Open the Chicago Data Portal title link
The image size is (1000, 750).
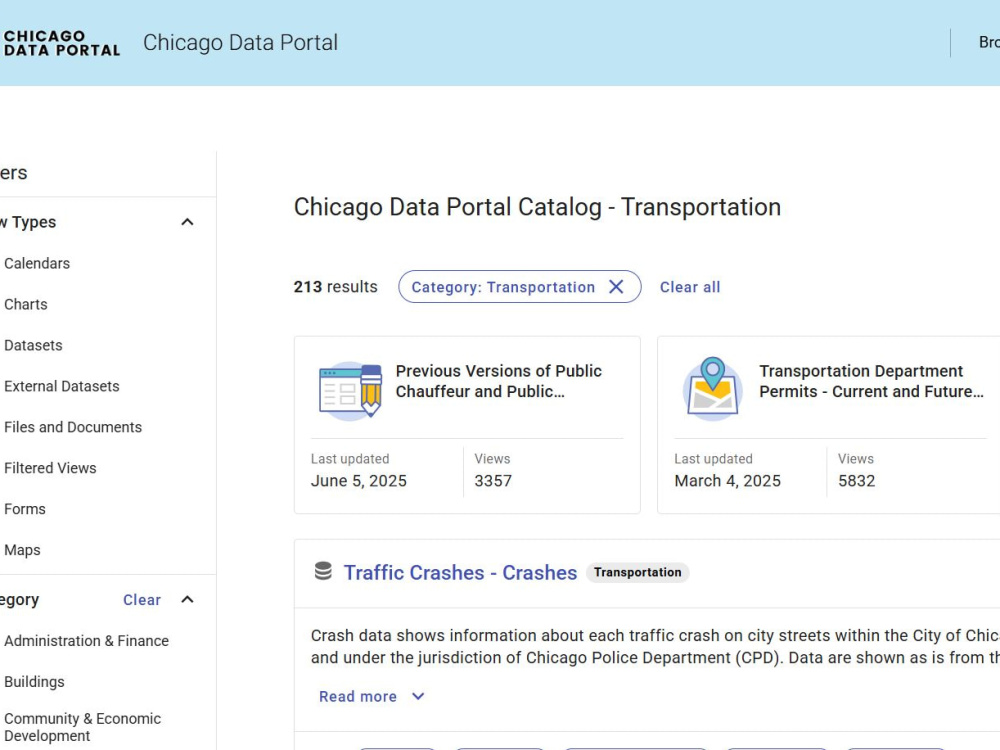[240, 43]
